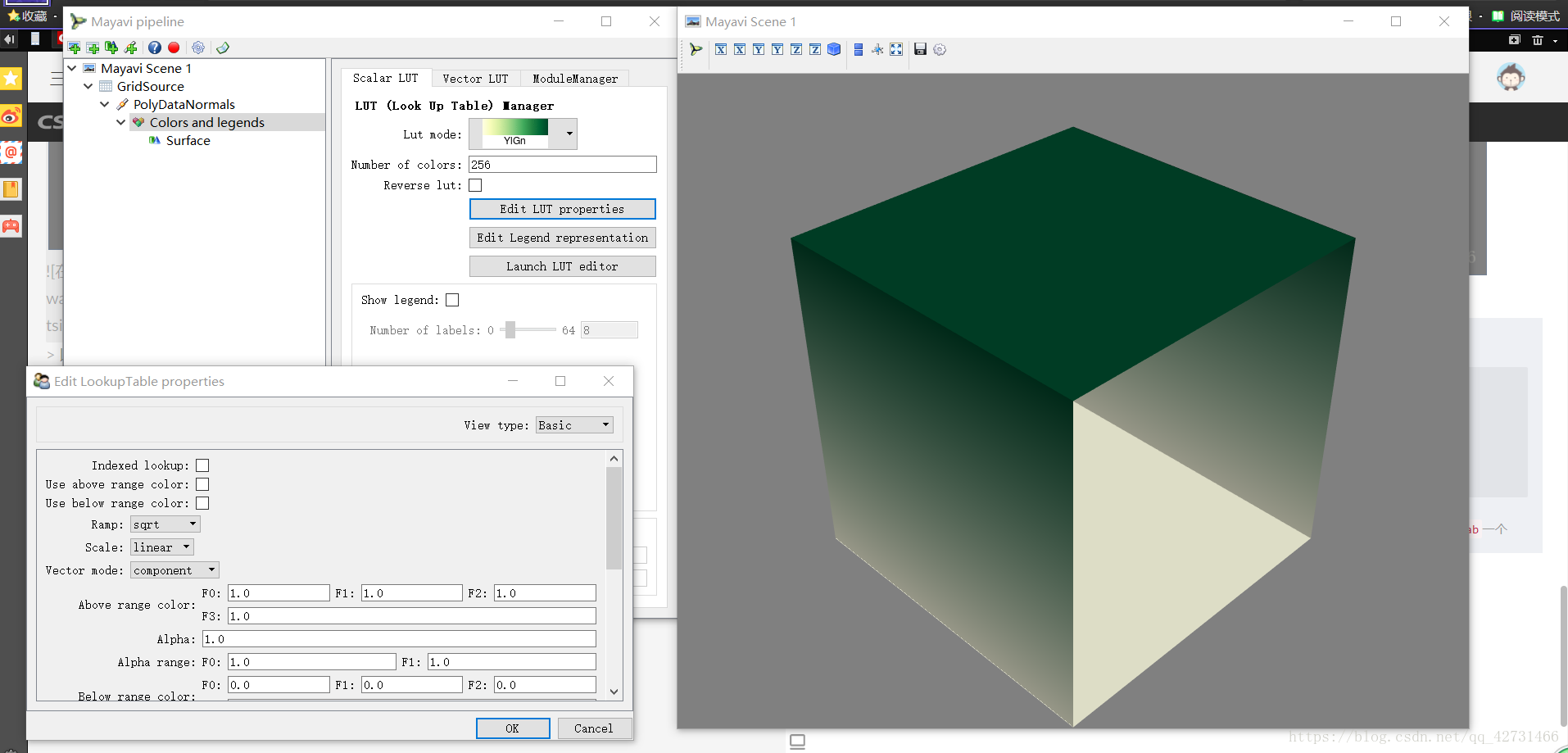Click Below range color F2 field

coord(545,685)
